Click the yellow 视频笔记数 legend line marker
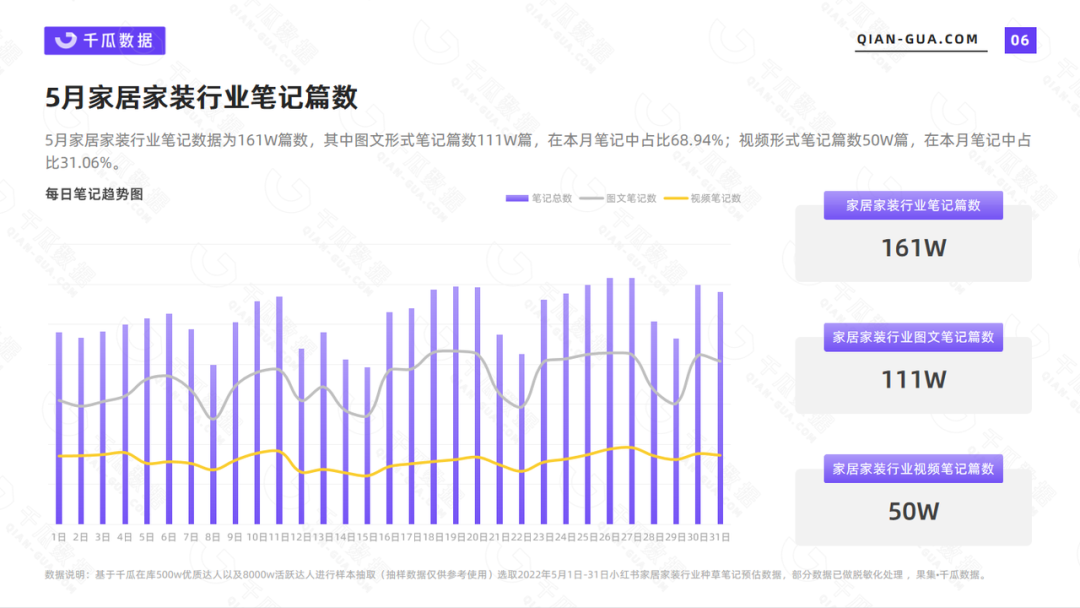1080x608 pixels. [x=676, y=198]
